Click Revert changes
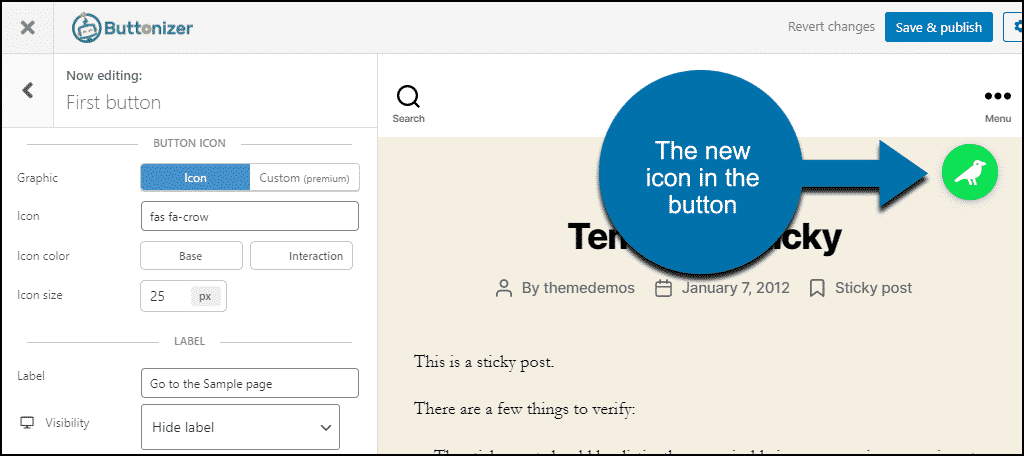Image resolution: width=1024 pixels, height=456 pixels. (831, 27)
